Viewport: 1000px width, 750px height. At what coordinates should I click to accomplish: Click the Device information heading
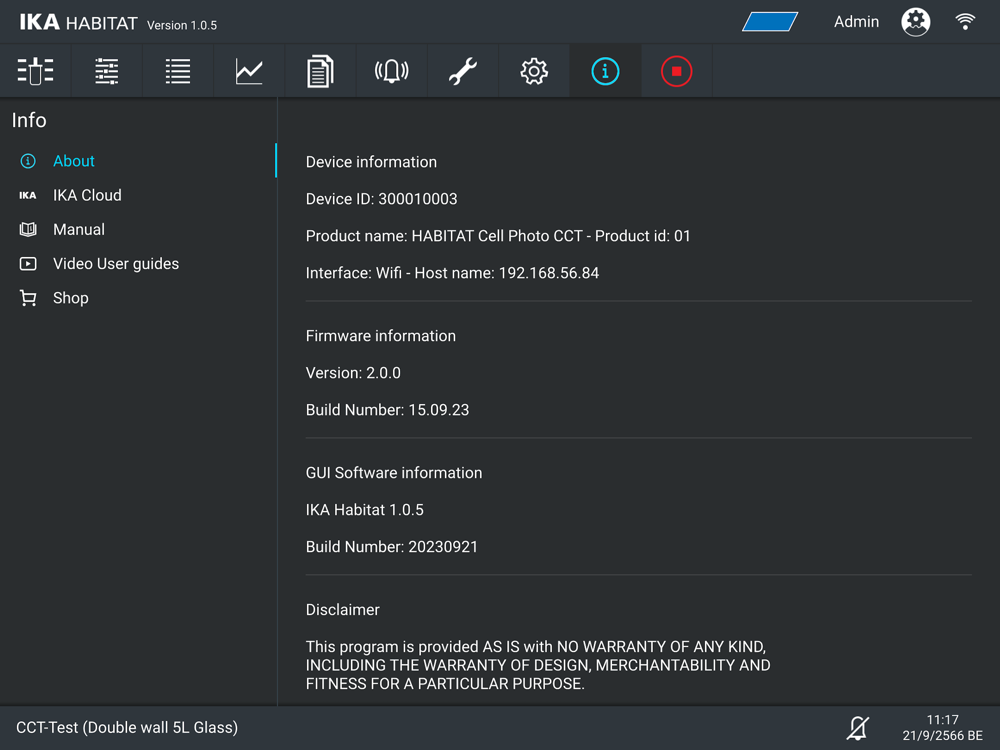pos(371,162)
